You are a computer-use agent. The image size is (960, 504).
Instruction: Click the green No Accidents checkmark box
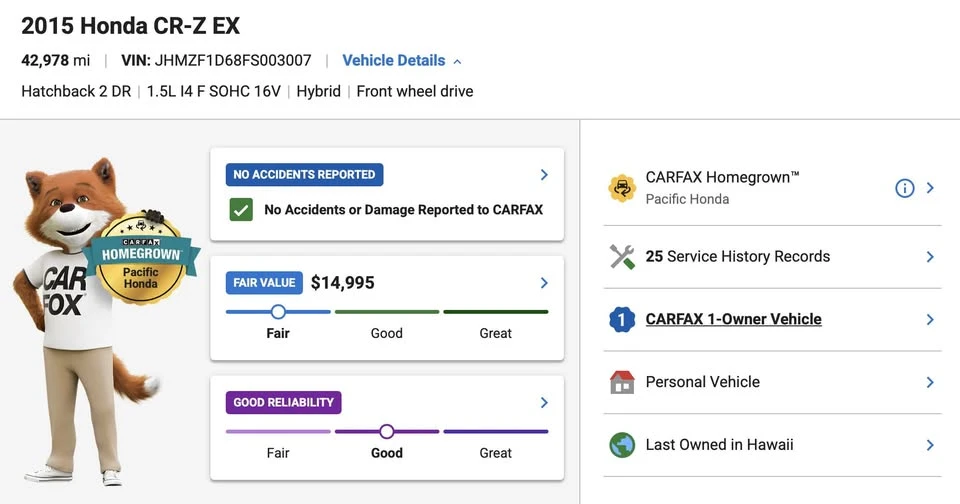click(x=241, y=210)
